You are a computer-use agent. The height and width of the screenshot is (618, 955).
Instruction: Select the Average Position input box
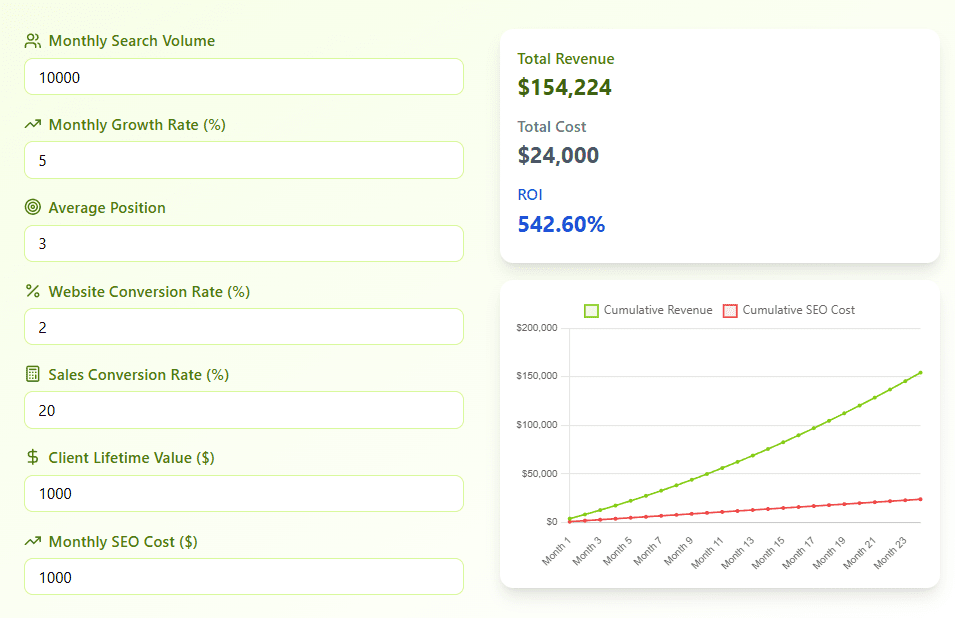243,243
